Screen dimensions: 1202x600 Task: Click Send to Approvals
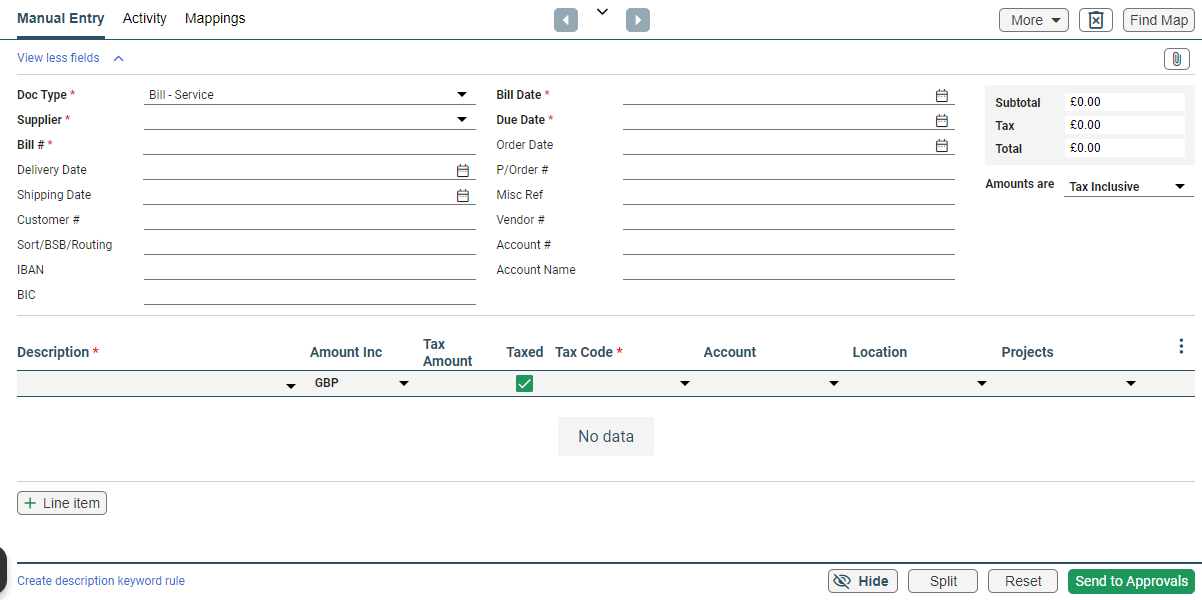[1131, 581]
